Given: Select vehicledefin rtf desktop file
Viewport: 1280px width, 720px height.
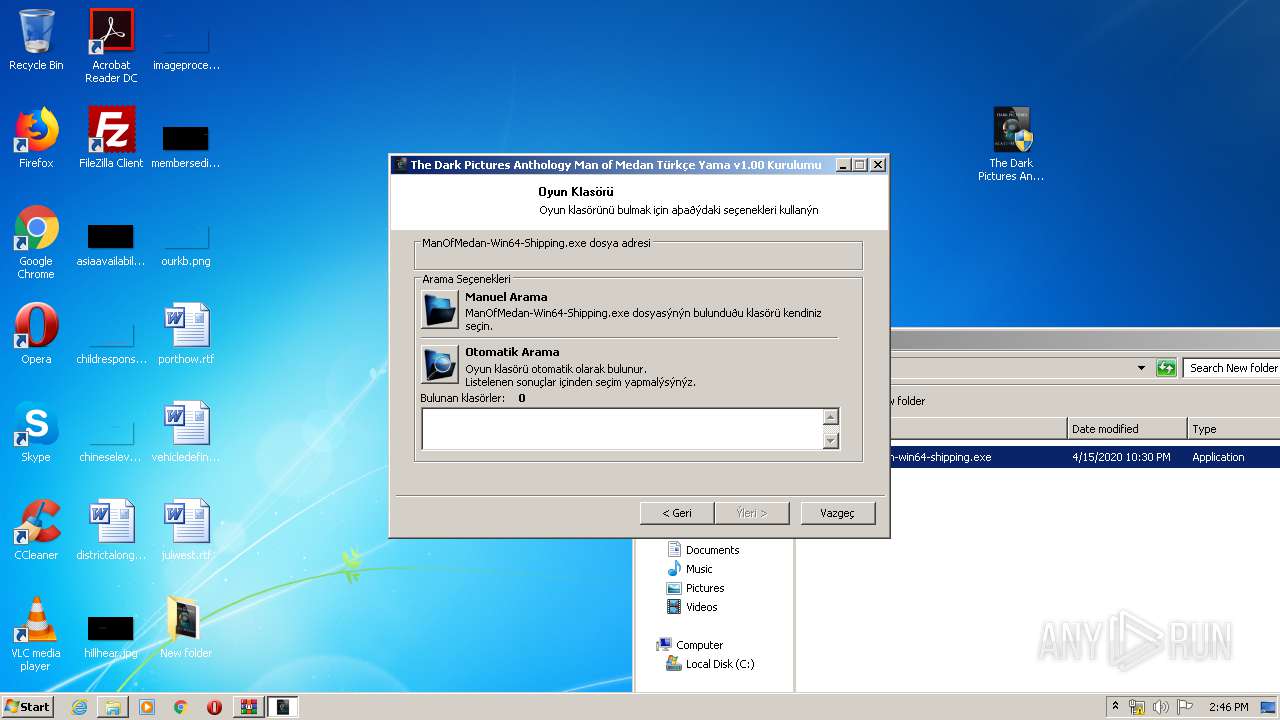Looking at the screenshot, I should 186,432.
